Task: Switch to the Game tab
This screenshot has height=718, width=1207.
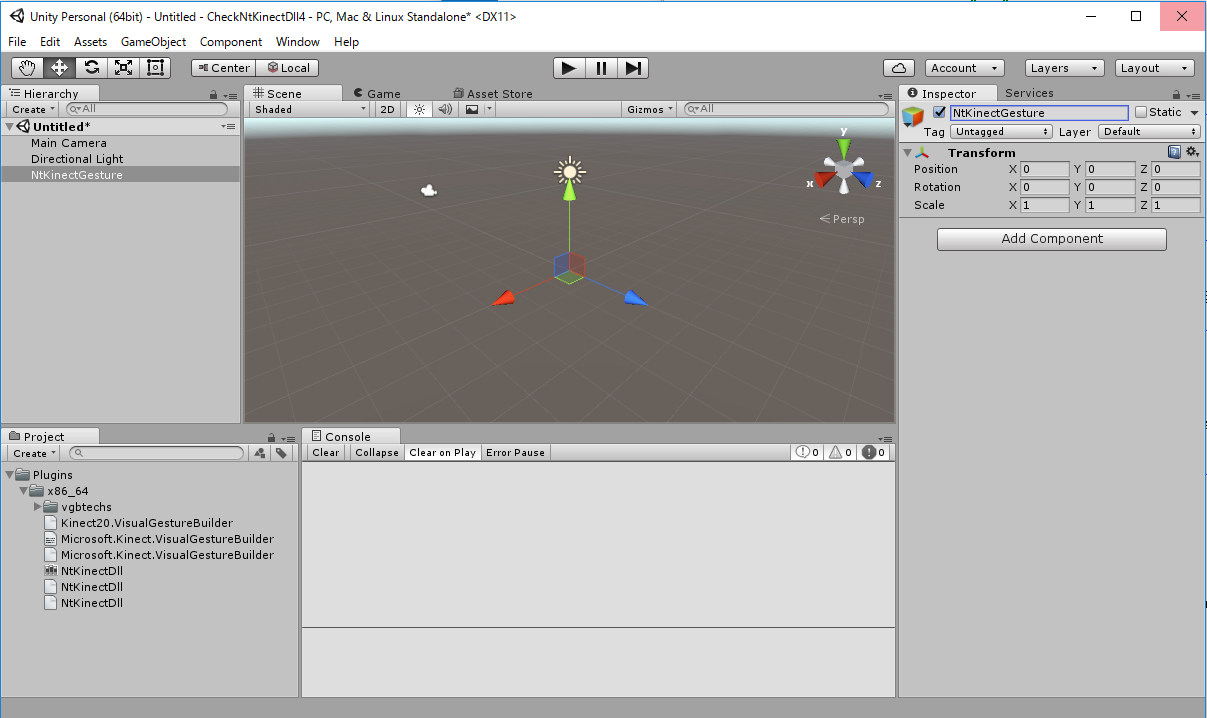Action: coord(378,94)
